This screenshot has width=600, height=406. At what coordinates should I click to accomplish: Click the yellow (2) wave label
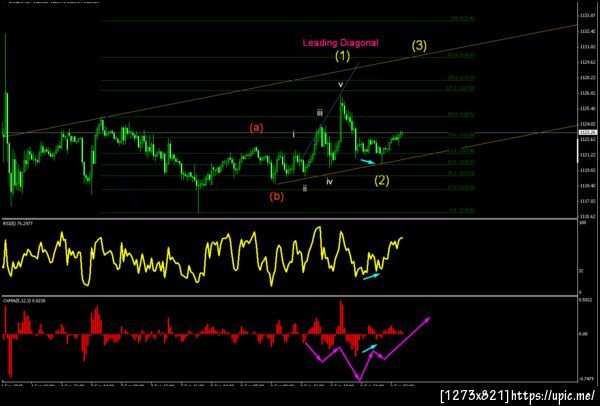pyautogui.click(x=382, y=180)
